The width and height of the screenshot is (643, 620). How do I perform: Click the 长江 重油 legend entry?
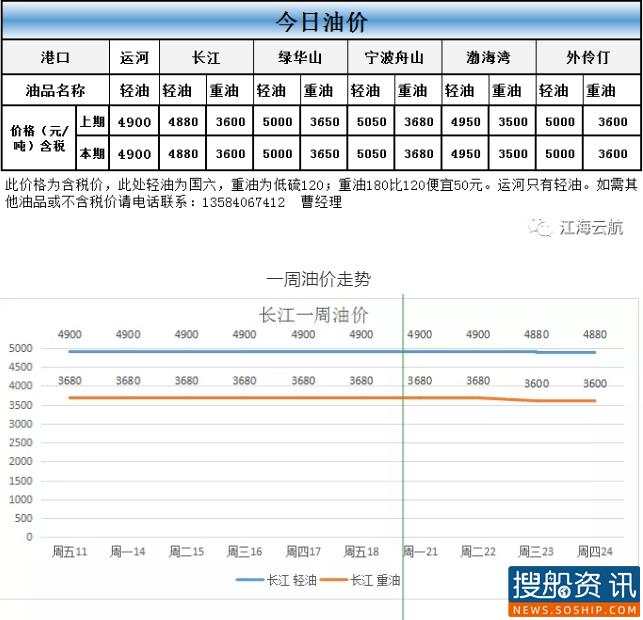pos(360,580)
